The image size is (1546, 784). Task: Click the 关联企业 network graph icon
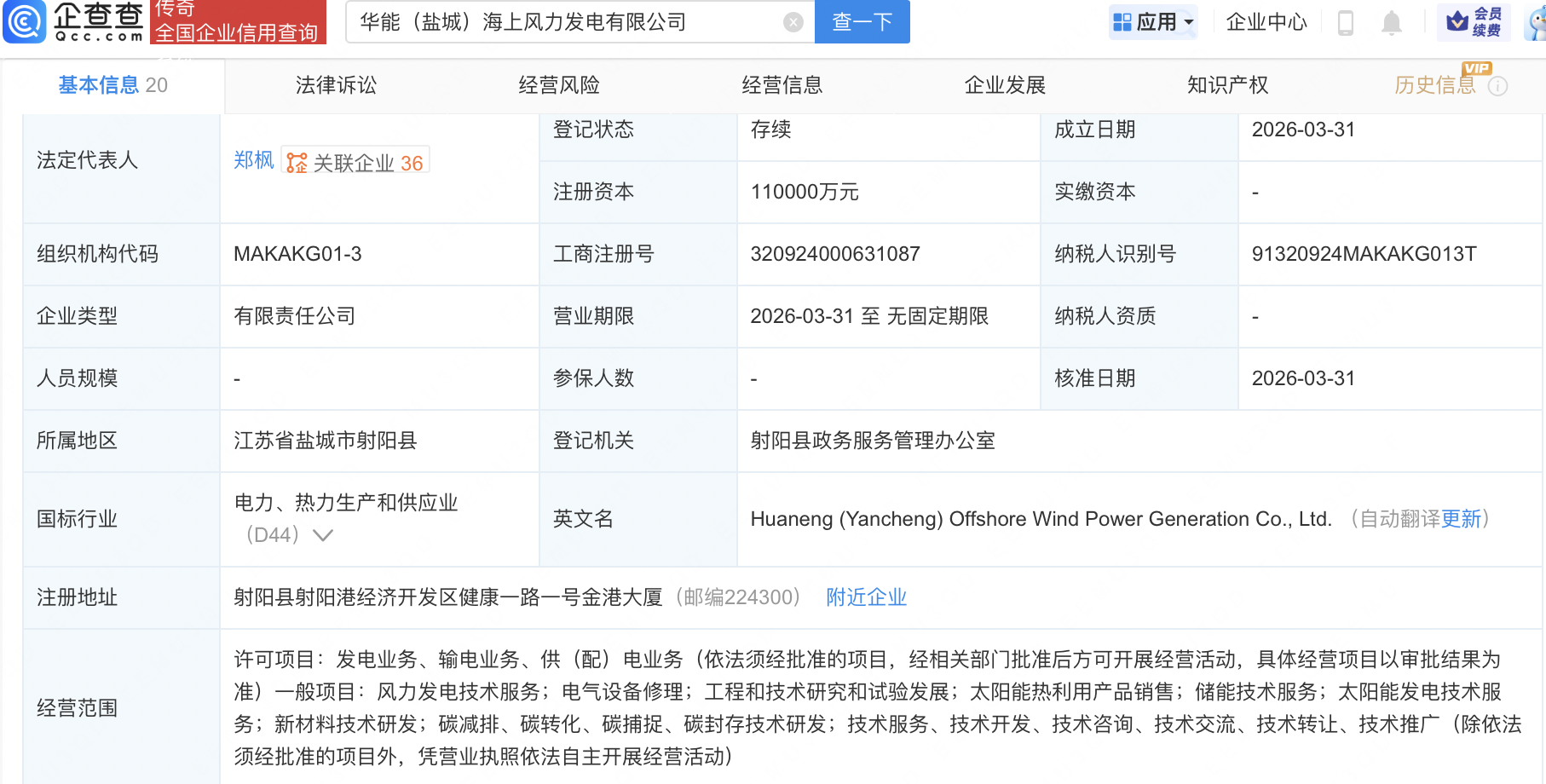(296, 161)
